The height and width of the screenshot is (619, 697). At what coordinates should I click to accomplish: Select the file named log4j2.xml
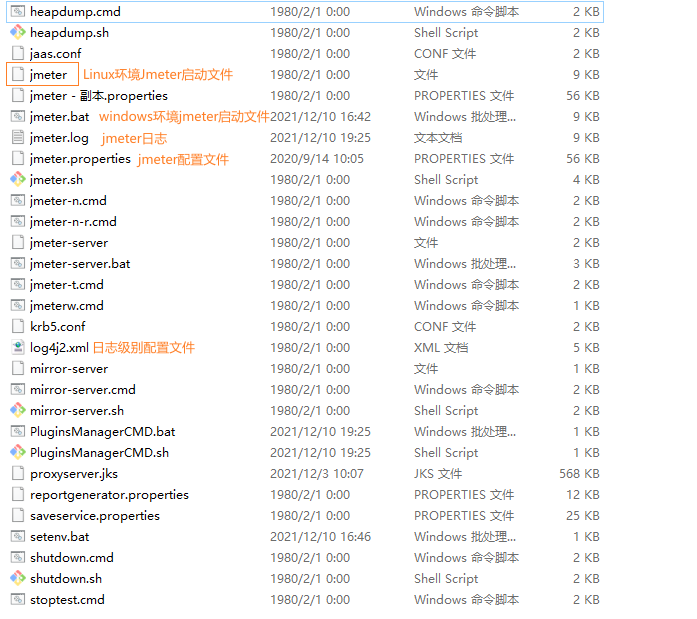pos(60,347)
